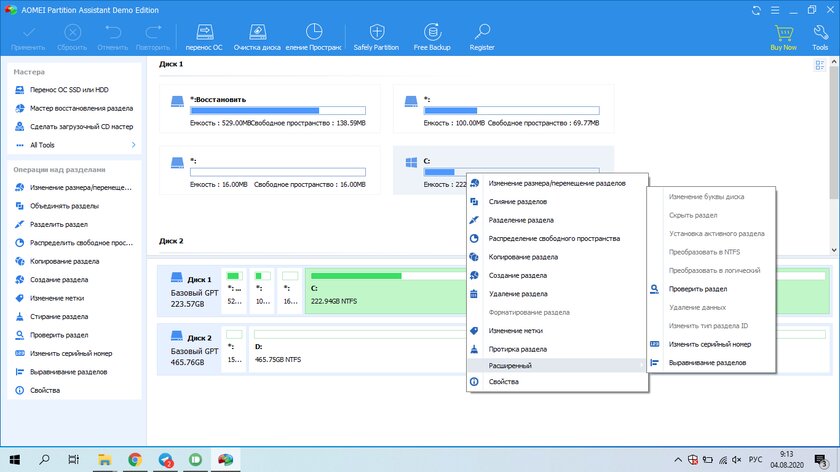Select Диск 1 in the disk map
840x472 pixels.
point(190,290)
